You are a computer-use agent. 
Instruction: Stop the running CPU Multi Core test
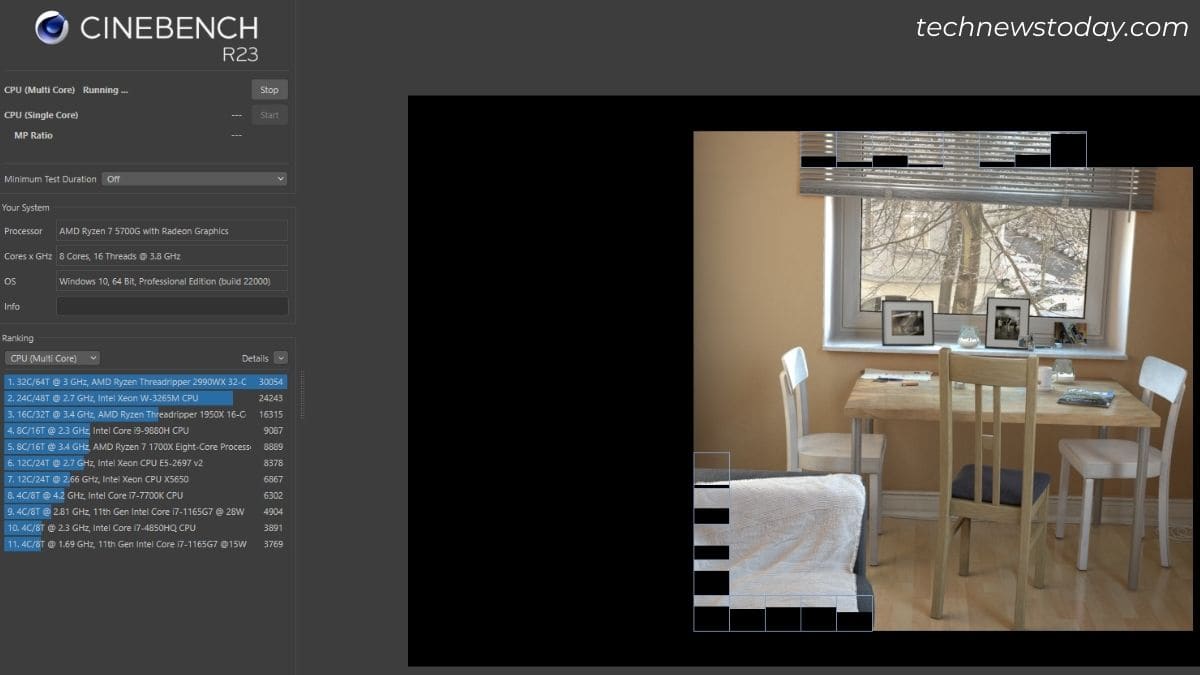[269, 90]
